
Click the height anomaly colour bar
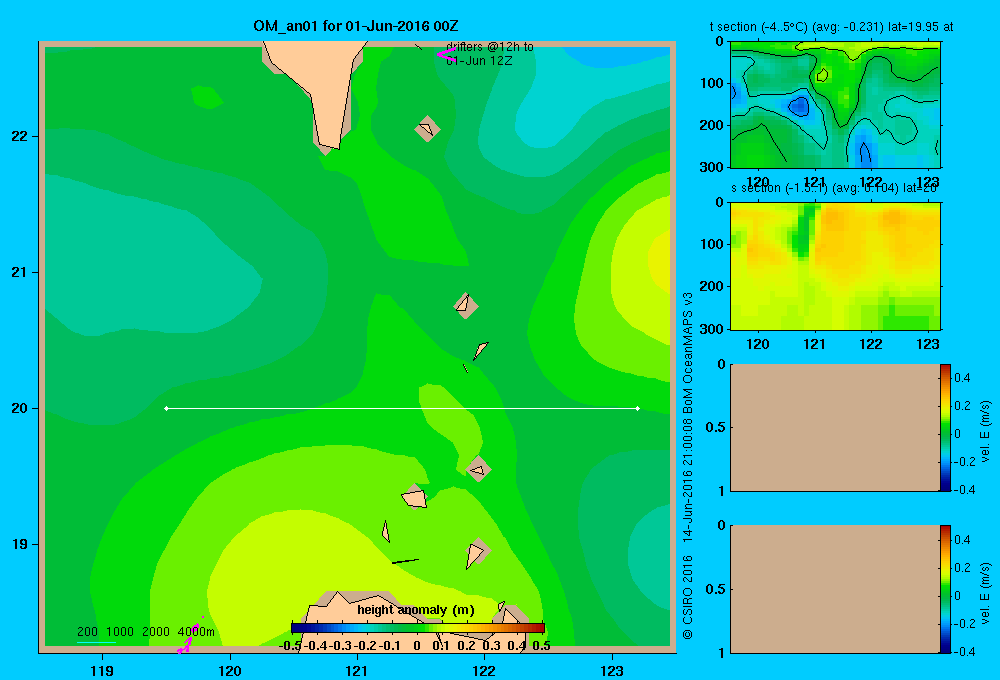tap(418, 628)
